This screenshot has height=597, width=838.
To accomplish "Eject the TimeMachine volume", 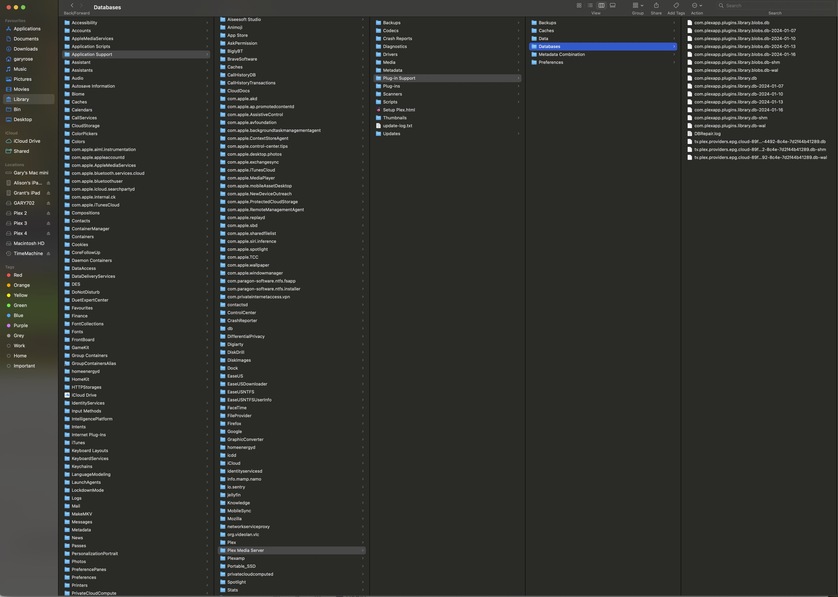I will (x=49, y=254).
